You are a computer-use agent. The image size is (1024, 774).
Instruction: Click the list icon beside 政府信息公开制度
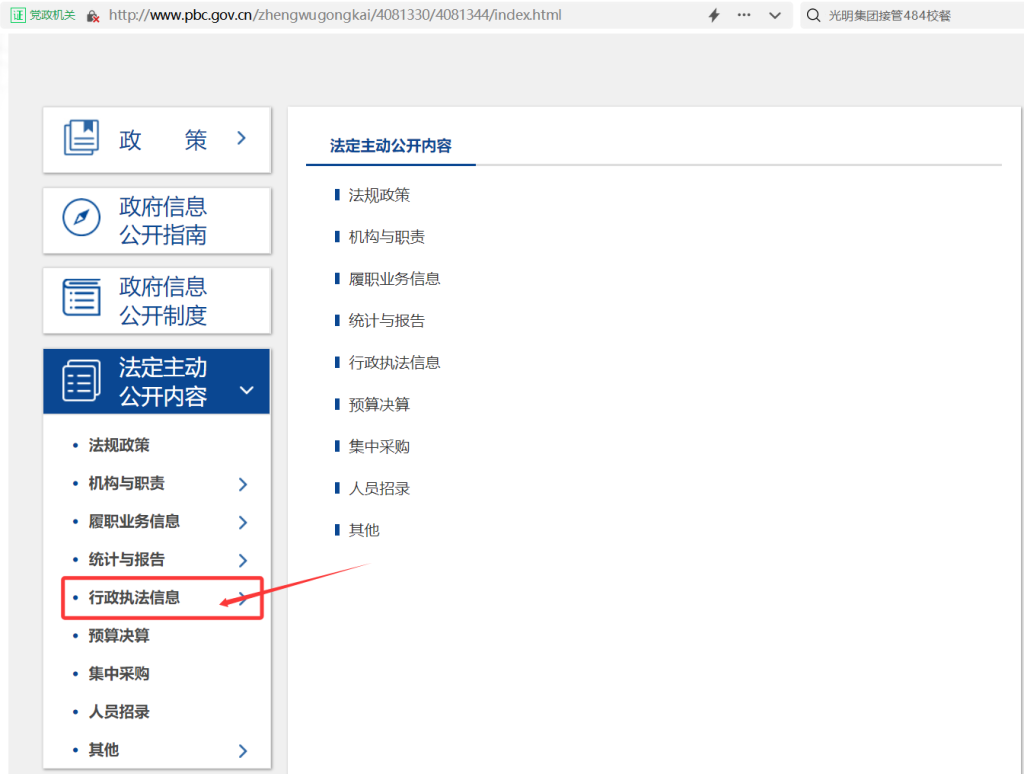[81, 298]
